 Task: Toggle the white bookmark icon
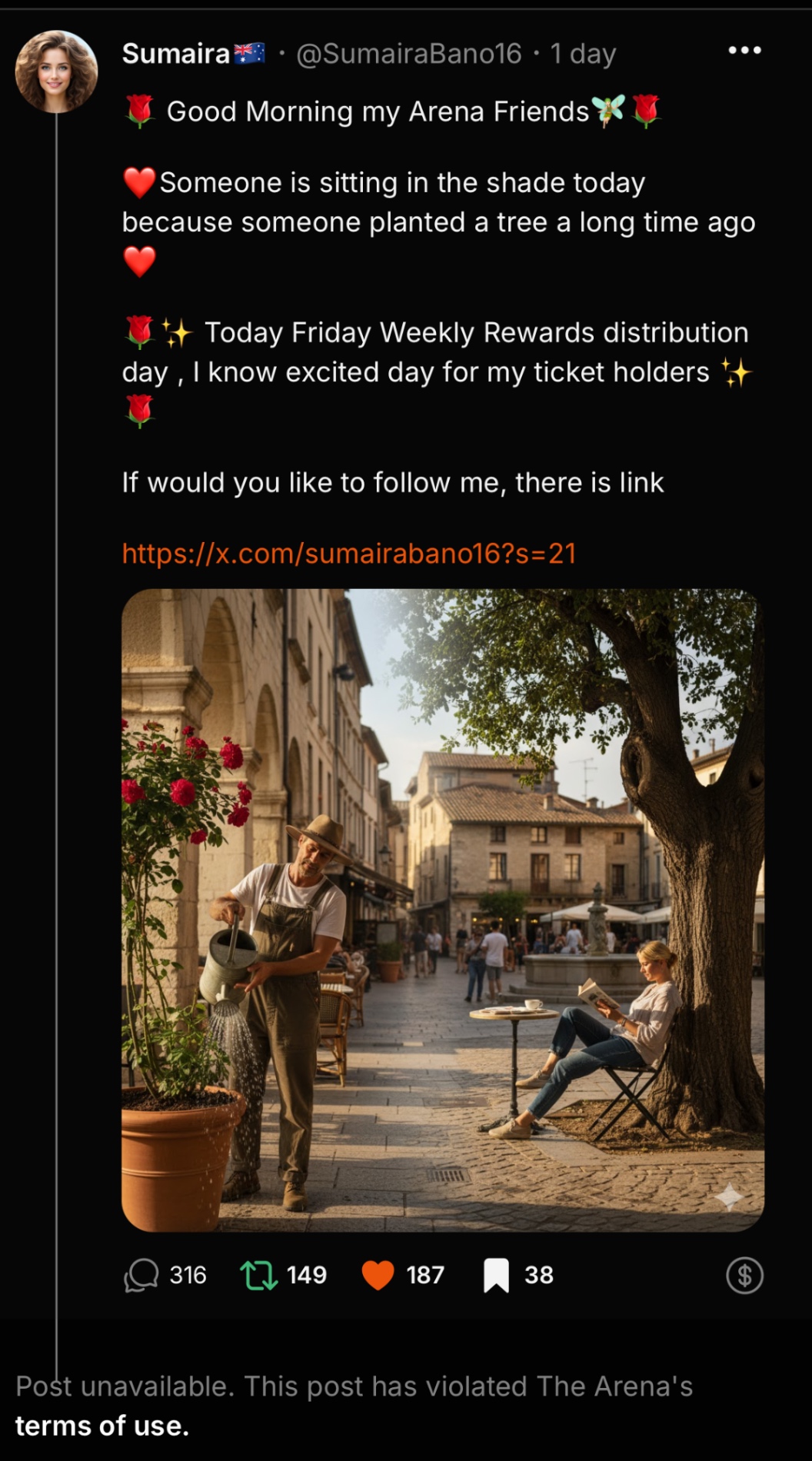tap(496, 1275)
